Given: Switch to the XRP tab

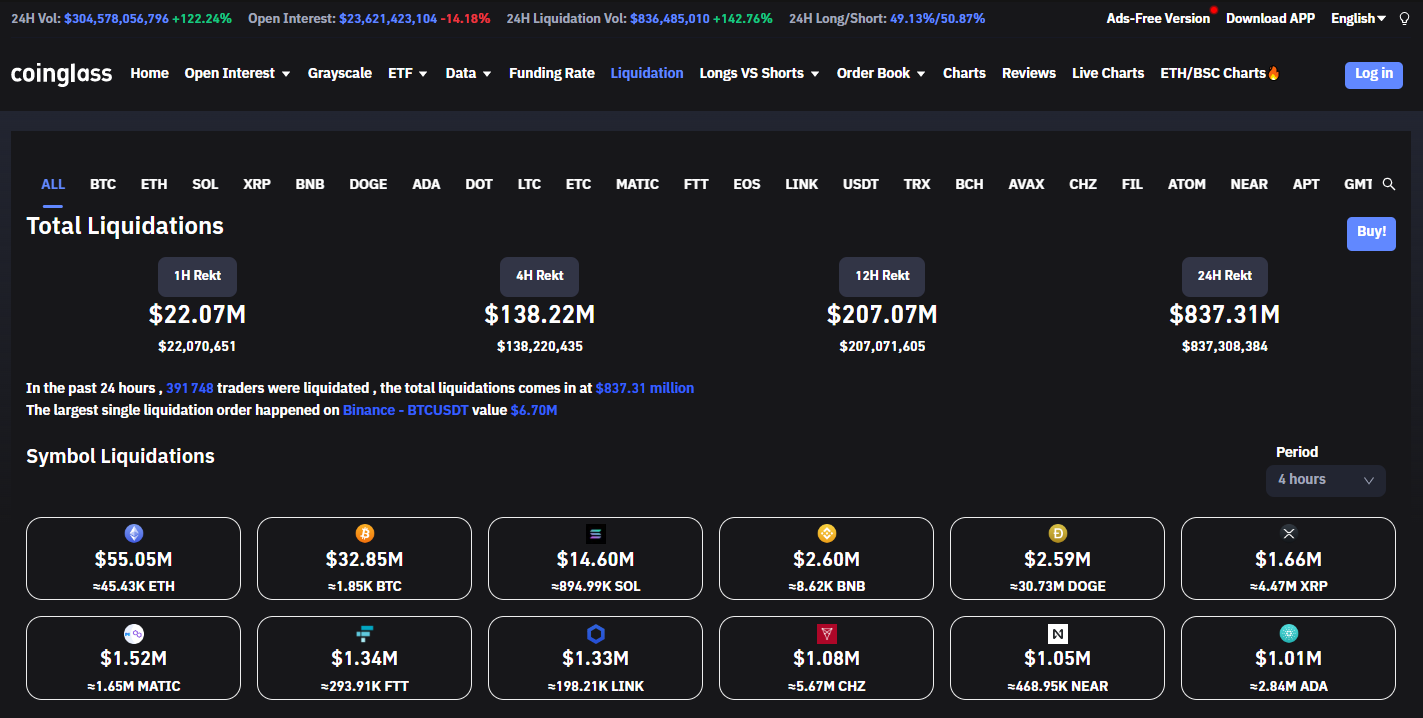Looking at the screenshot, I should coord(257,184).
